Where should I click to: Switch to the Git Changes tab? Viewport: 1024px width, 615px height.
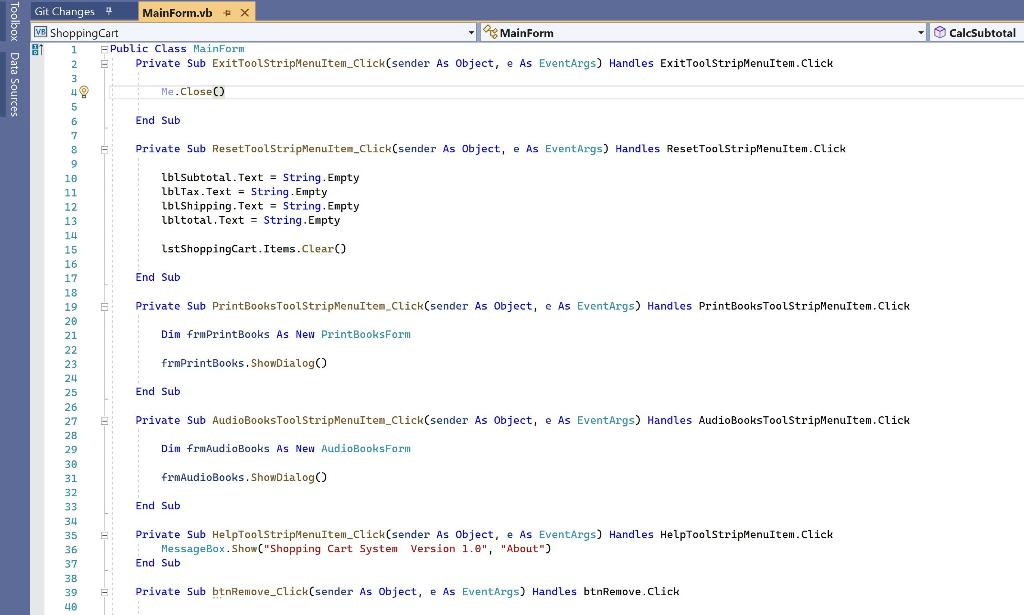pyautogui.click(x=65, y=12)
